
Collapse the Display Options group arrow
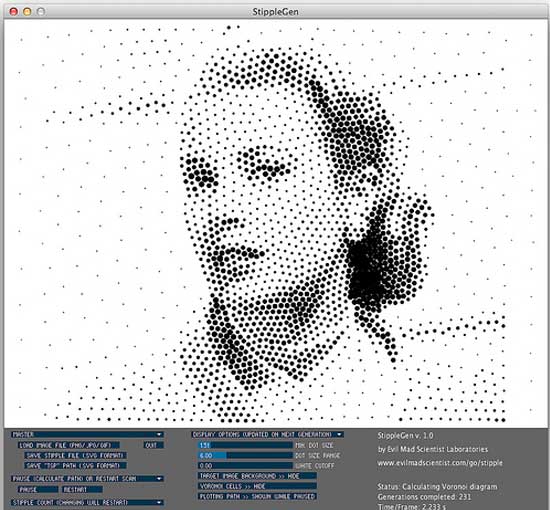point(339,435)
